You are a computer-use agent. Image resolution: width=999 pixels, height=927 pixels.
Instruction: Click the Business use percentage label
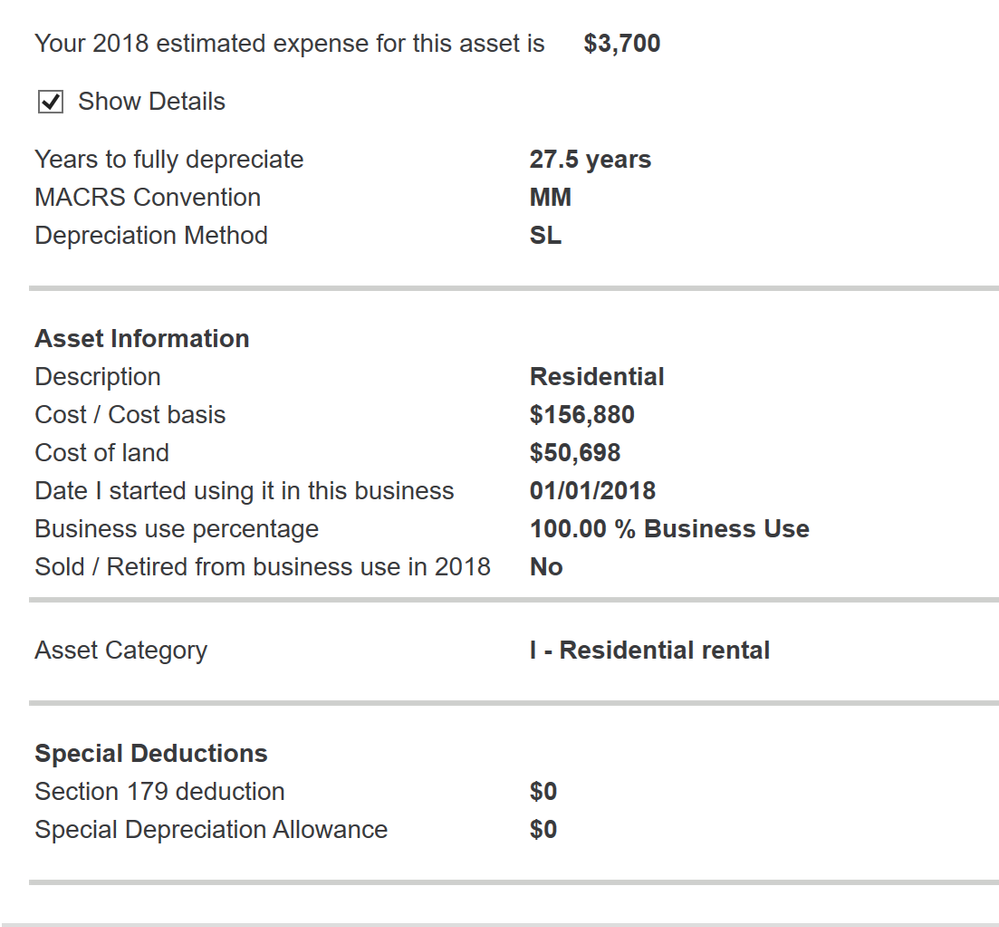(177, 529)
